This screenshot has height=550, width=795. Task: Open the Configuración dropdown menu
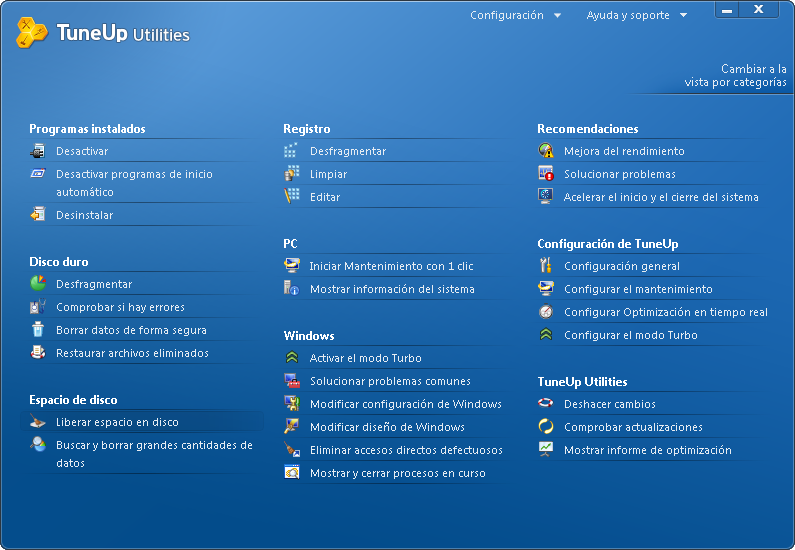click(515, 15)
